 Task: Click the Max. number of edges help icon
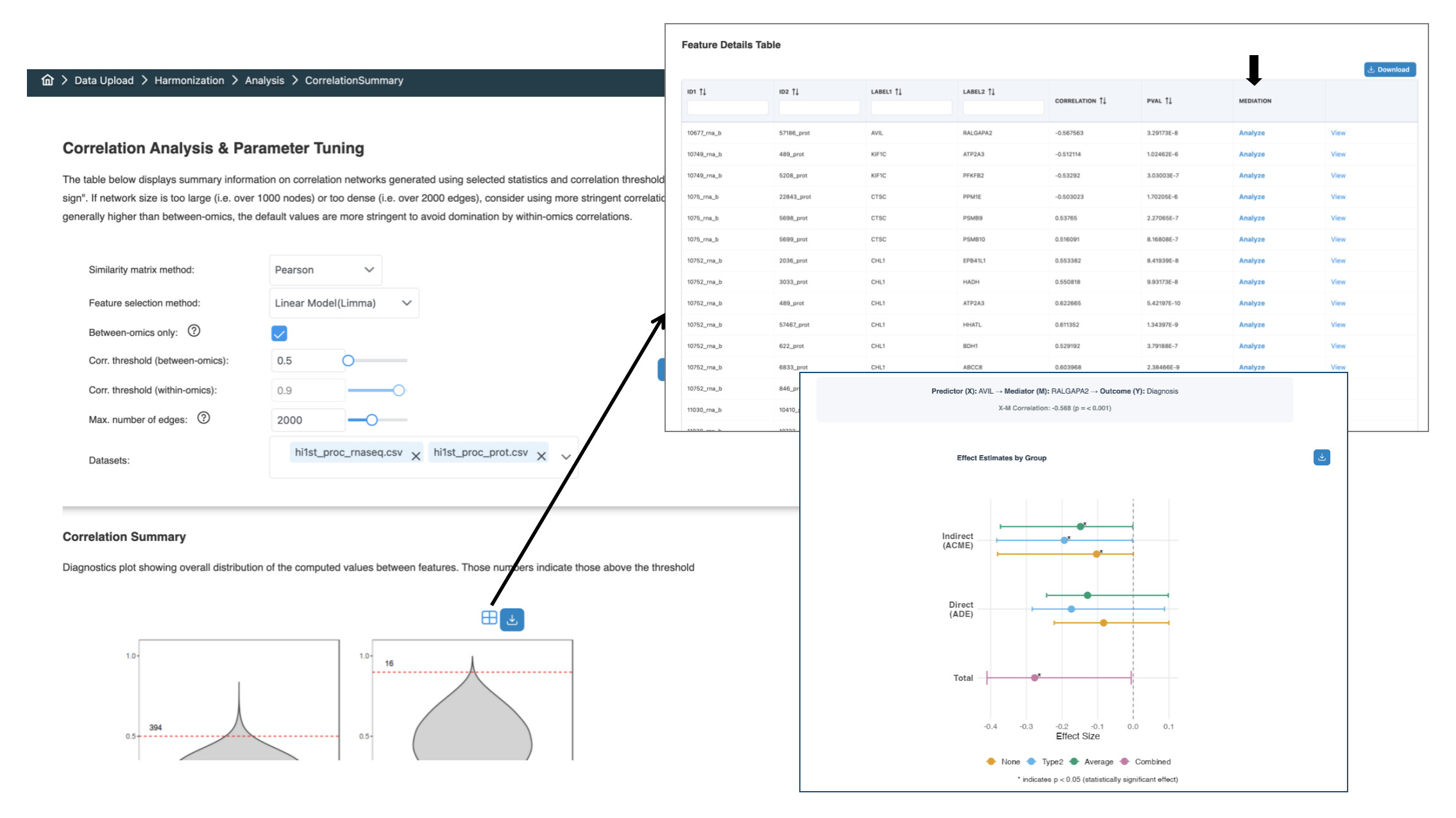(203, 418)
